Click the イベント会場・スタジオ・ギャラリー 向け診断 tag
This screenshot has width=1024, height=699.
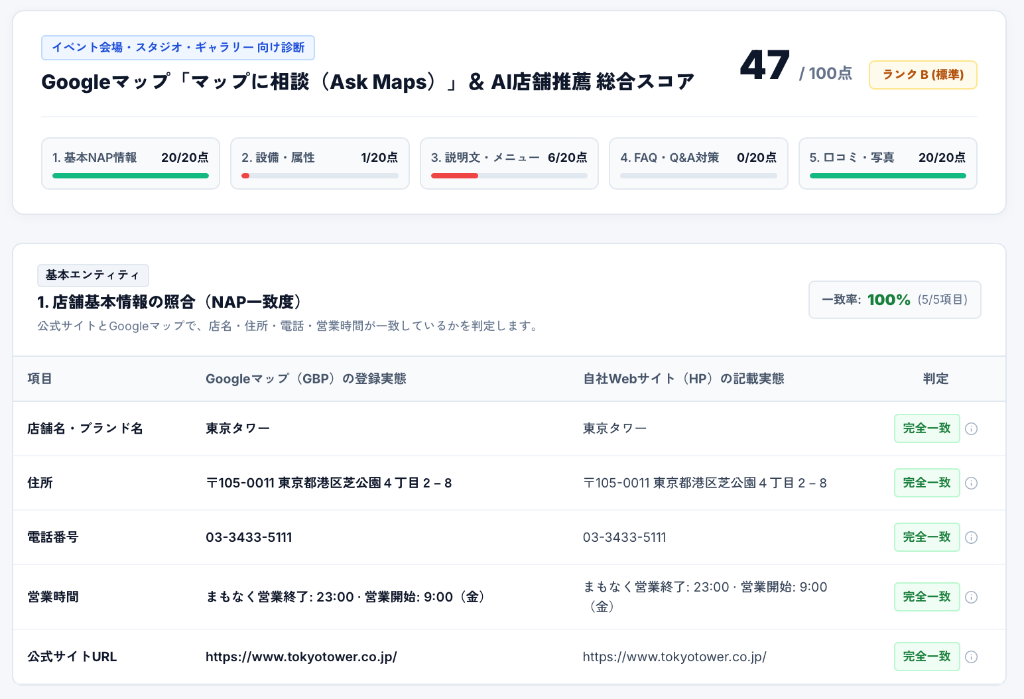coord(178,48)
